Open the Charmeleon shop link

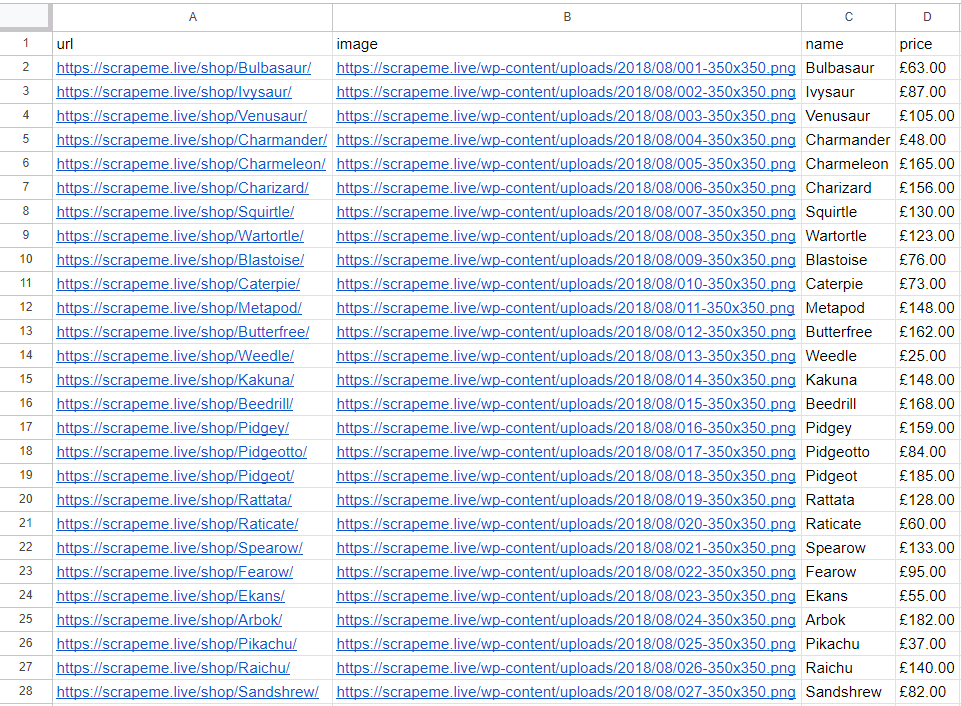[x=191, y=164]
